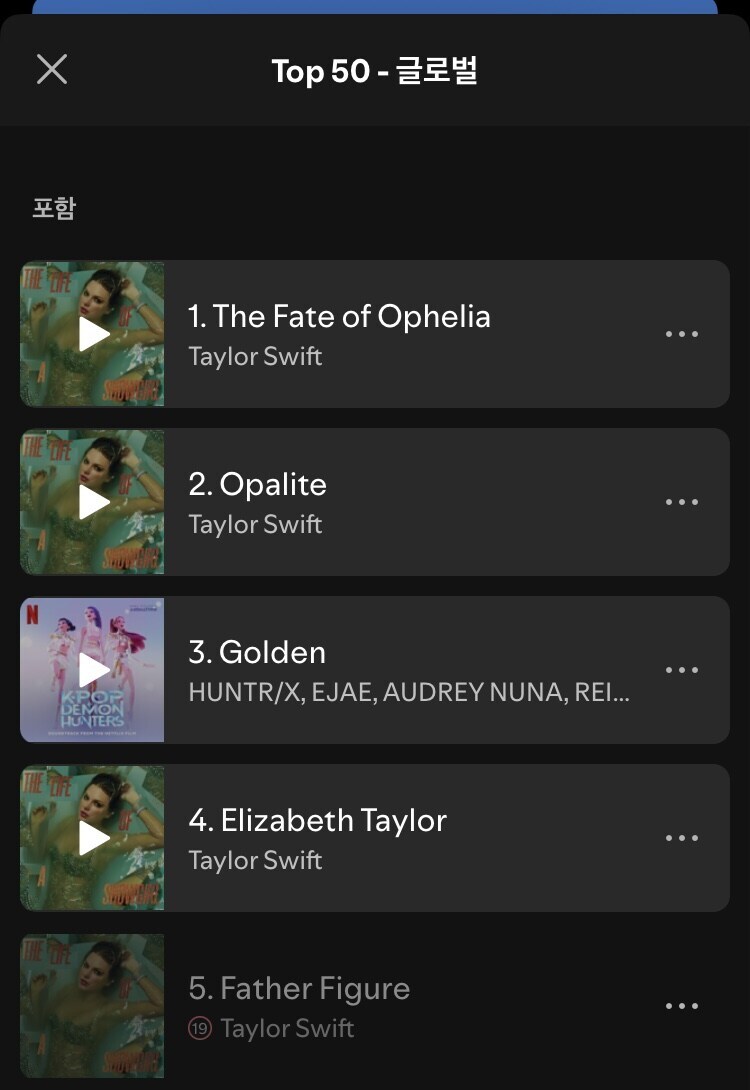Play The Fate of Ophelia track
This screenshot has height=1090, width=750.
tap(93, 334)
